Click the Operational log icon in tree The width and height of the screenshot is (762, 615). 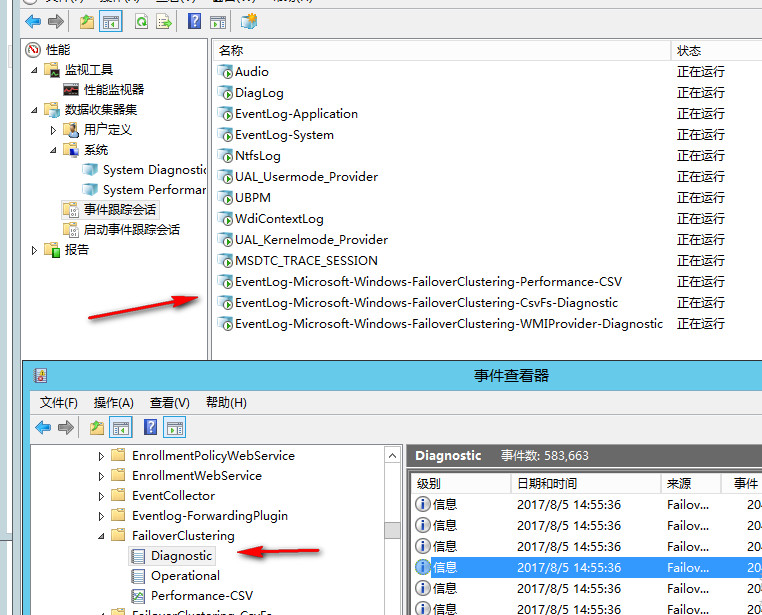click(x=139, y=576)
